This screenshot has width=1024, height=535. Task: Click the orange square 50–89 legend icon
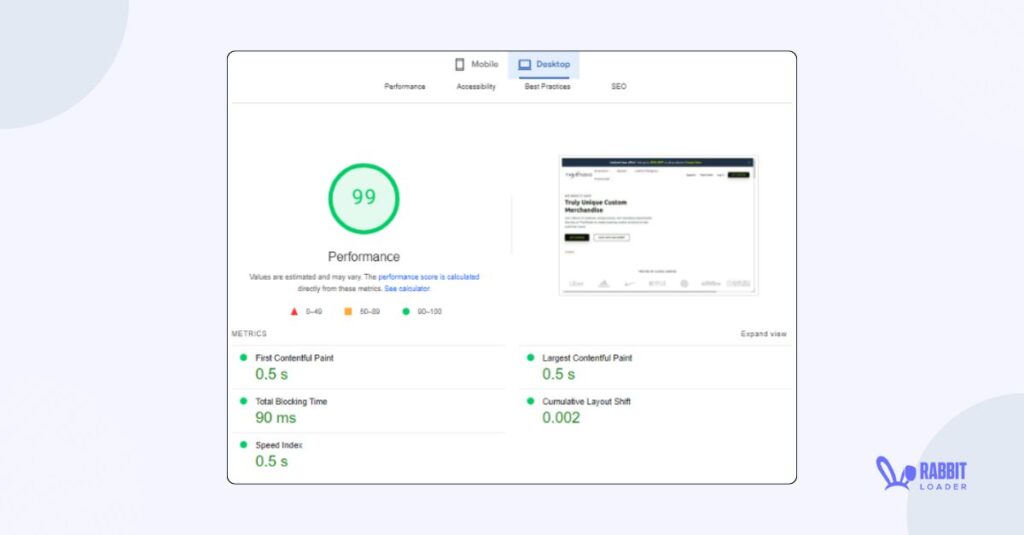pos(348,312)
